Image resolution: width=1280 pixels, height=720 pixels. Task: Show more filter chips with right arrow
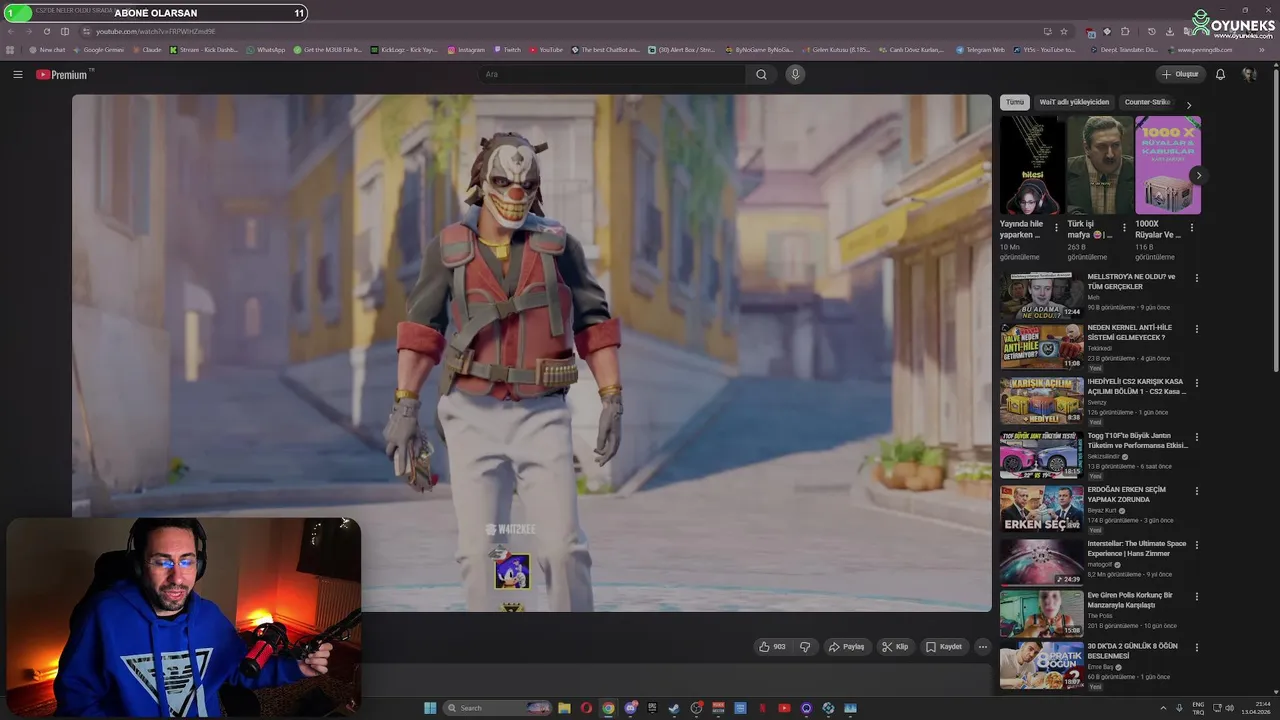1189,104
